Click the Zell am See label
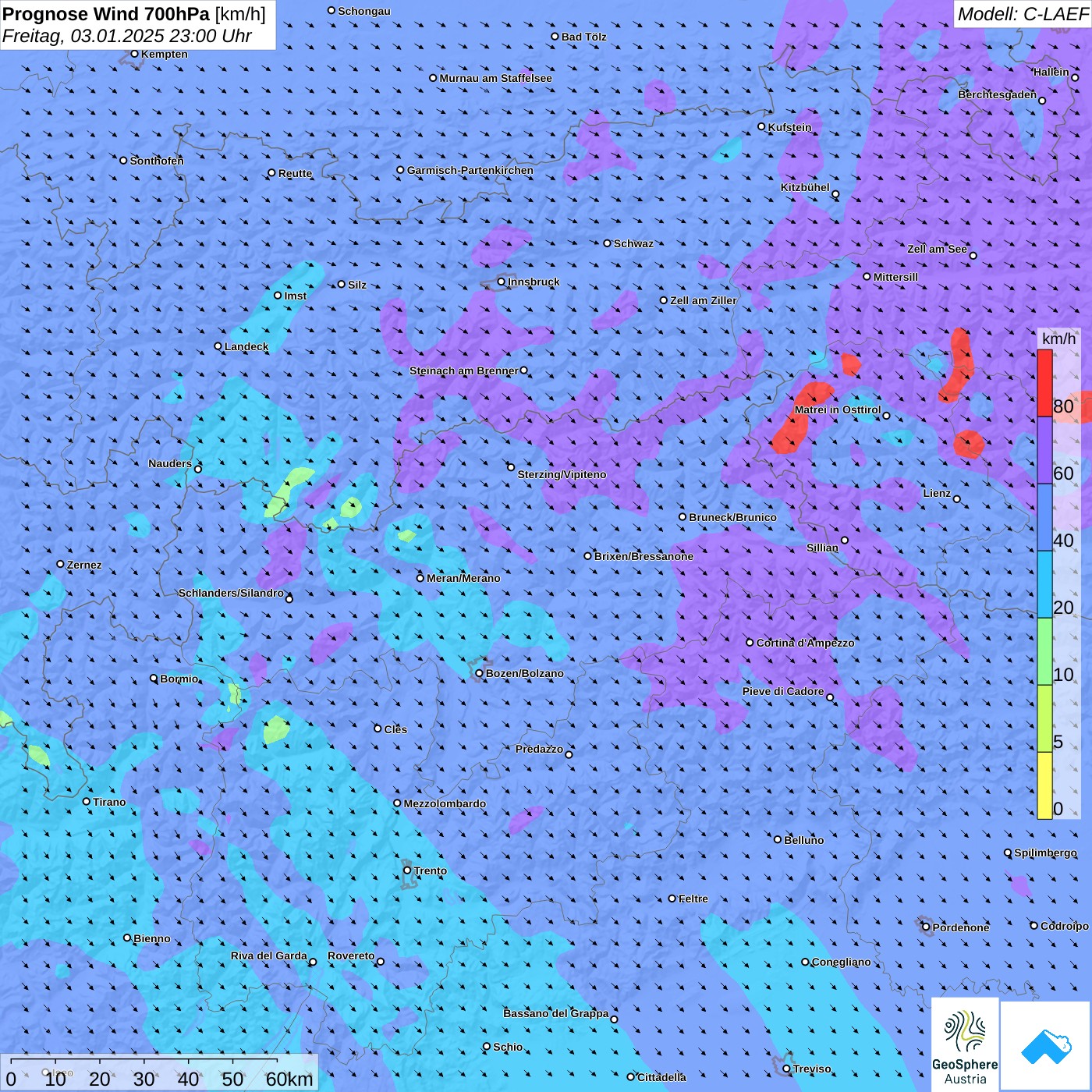 937,249
